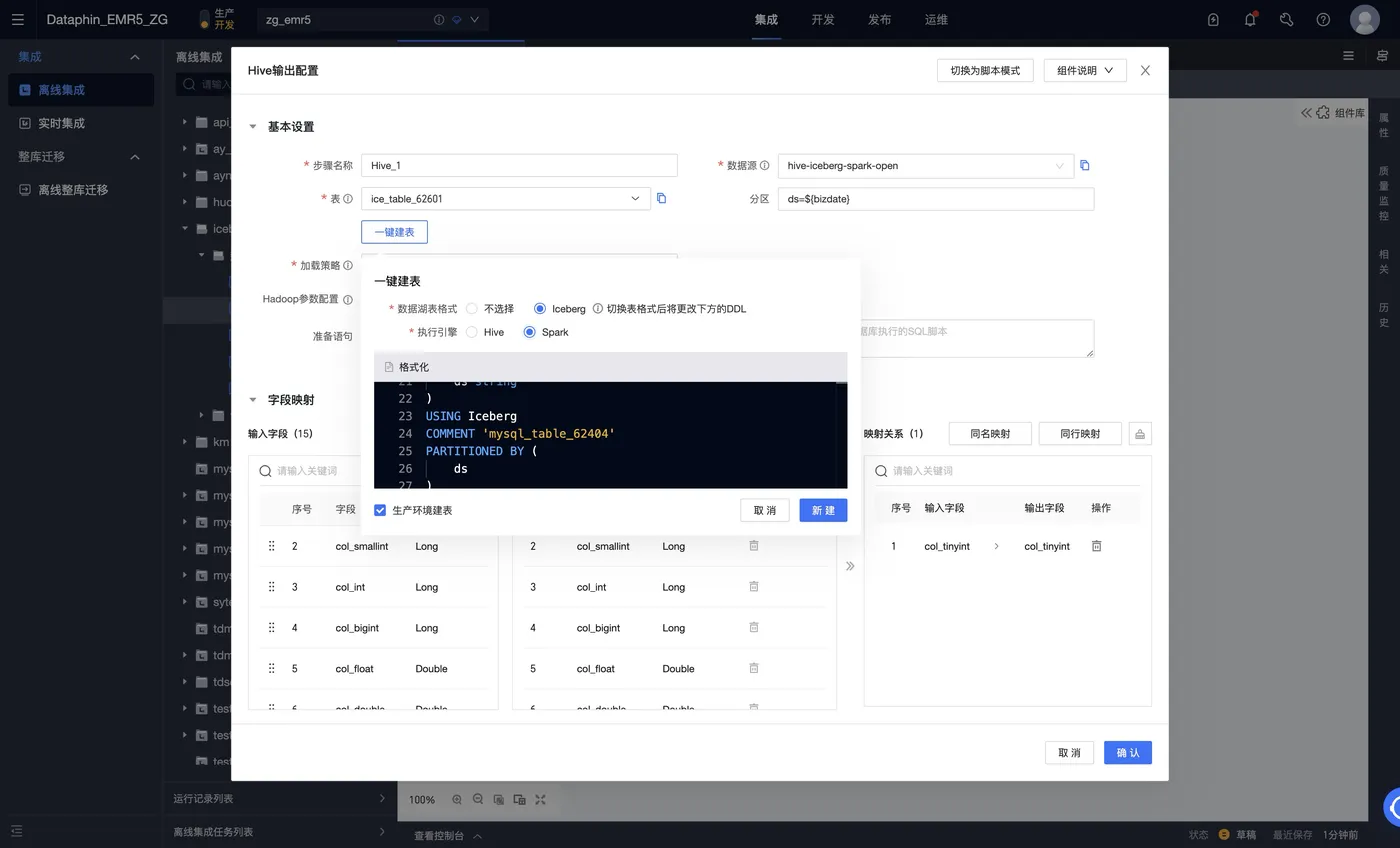The image size is (1400, 848).
Task: Collapse the 基本设置 section
Action: pyautogui.click(x=253, y=127)
